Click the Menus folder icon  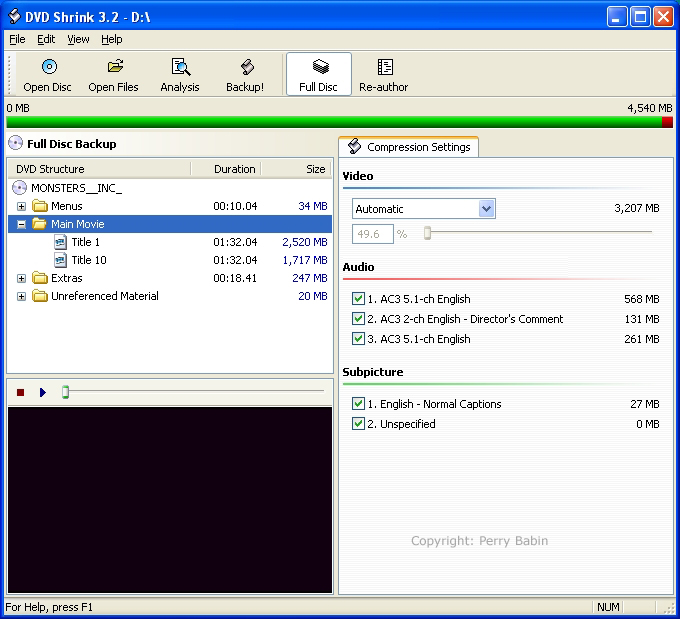(x=40, y=206)
